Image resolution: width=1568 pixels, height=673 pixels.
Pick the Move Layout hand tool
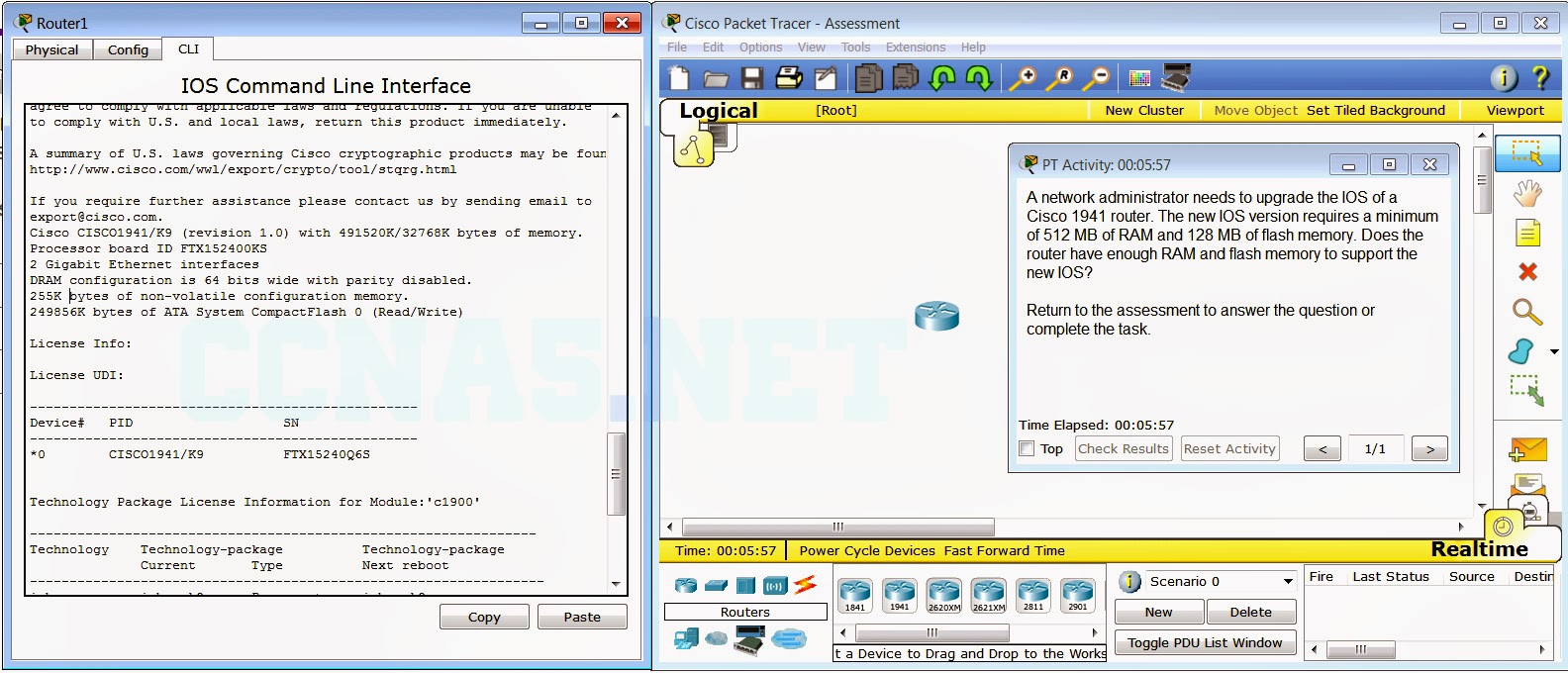tap(1527, 193)
